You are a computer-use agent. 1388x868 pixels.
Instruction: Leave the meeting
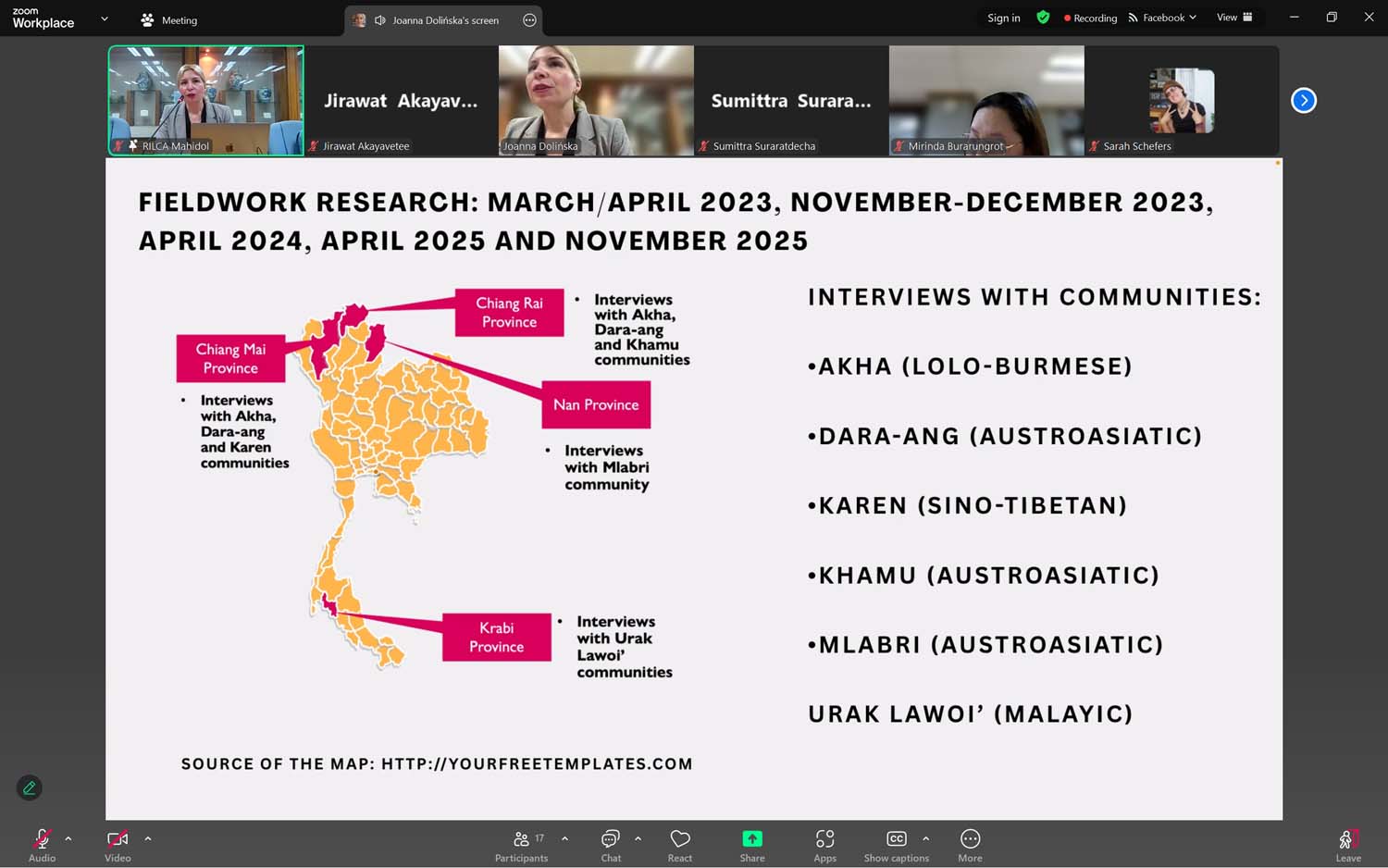click(1347, 844)
